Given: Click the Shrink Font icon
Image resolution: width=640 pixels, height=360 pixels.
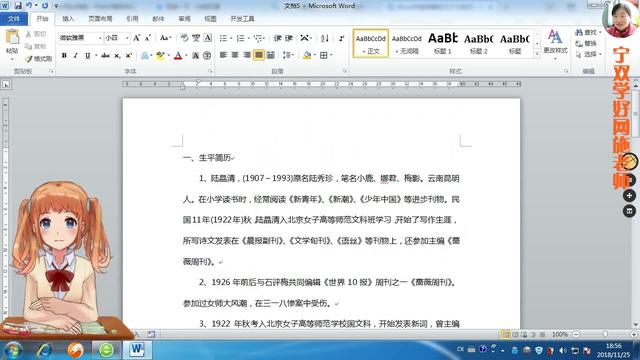Looking at the screenshot, I should coord(148,38).
